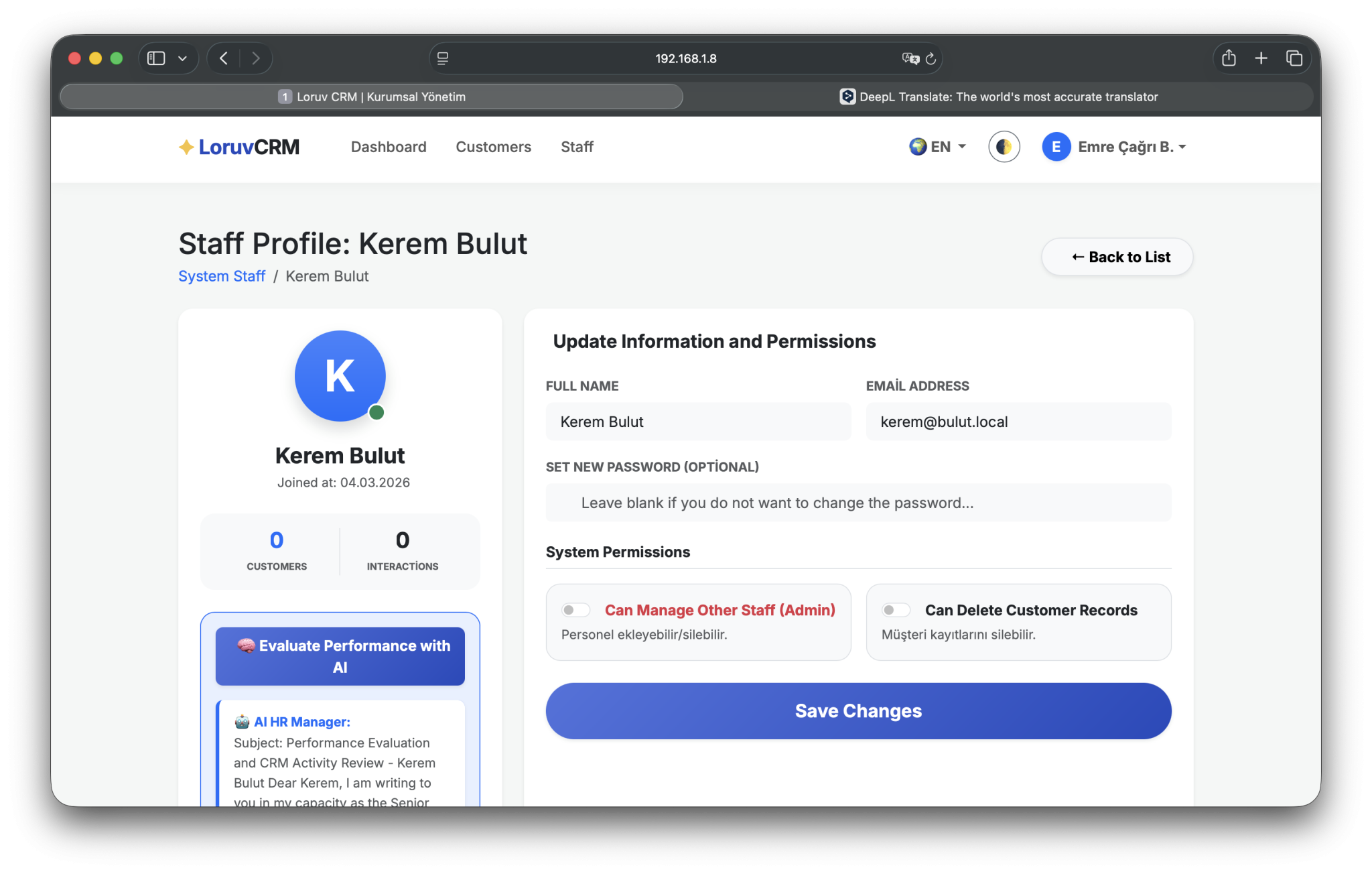Show tab overview icon
Screen dimensions: 1372x874
click(1294, 58)
